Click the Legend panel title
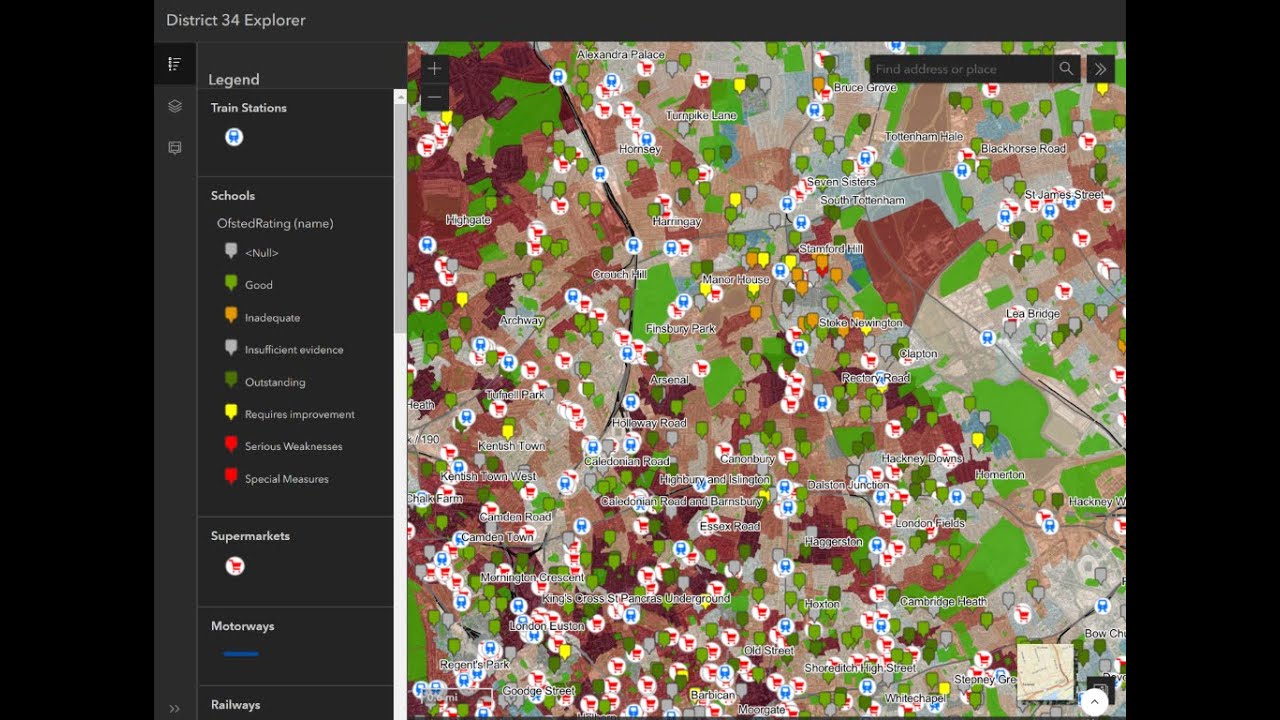This screenshot has height=720, width=1280. (234, 80)
